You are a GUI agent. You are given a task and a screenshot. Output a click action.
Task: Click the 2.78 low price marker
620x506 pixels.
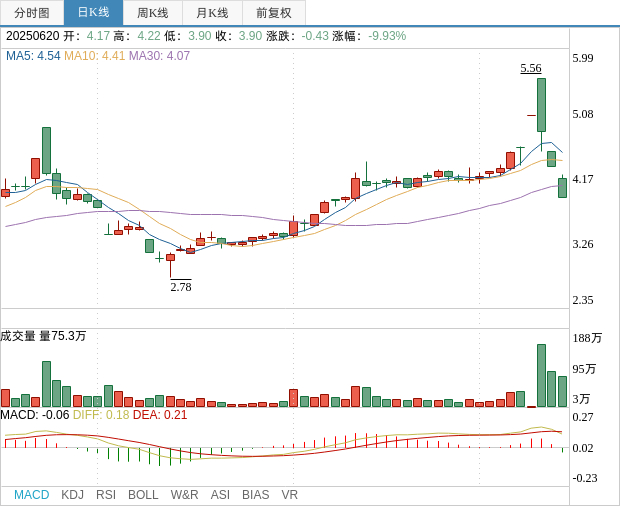tap(180, 287)
